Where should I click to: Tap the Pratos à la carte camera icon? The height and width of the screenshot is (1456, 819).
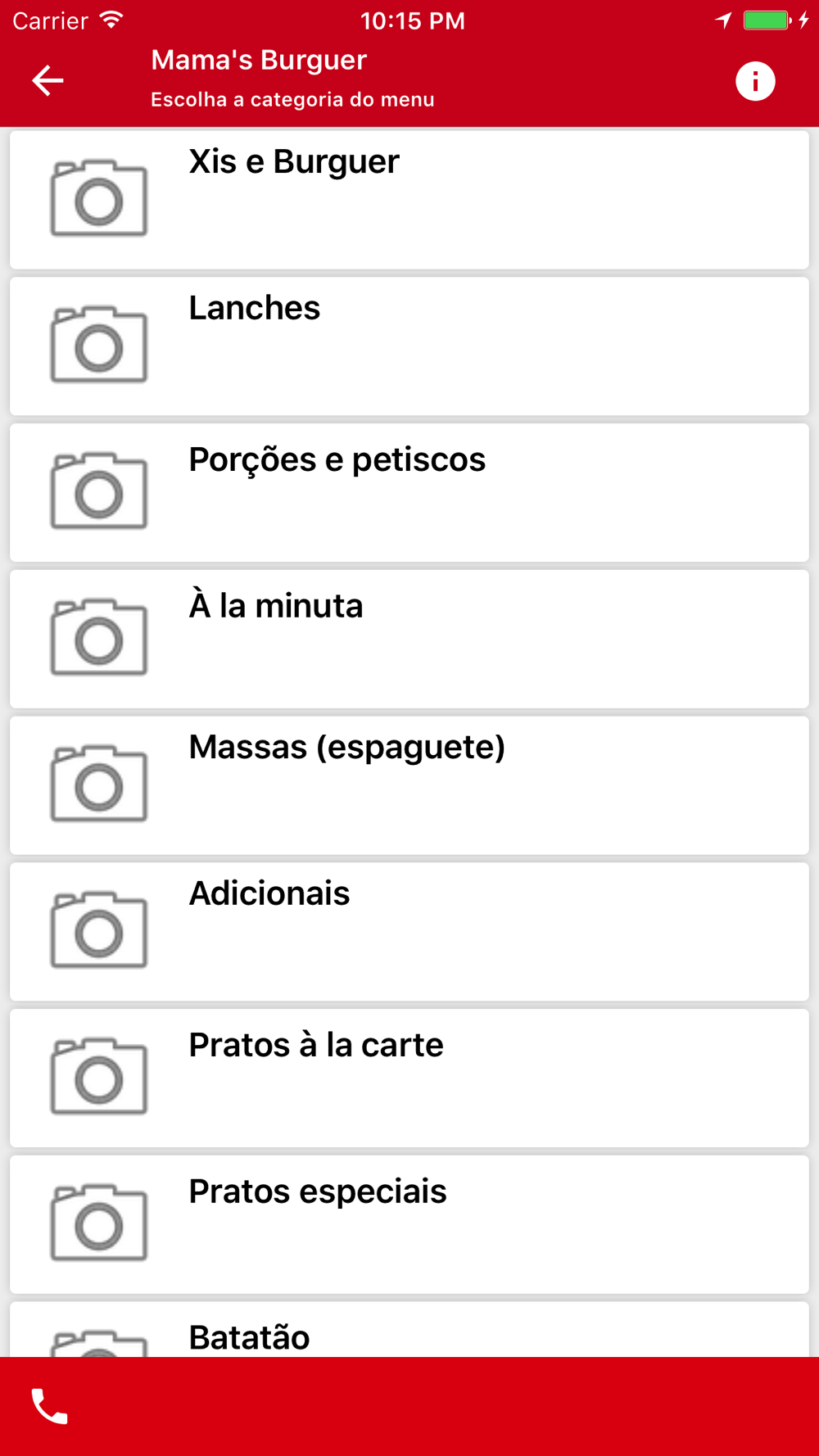pyautogui.click(x=99, y=1077)
